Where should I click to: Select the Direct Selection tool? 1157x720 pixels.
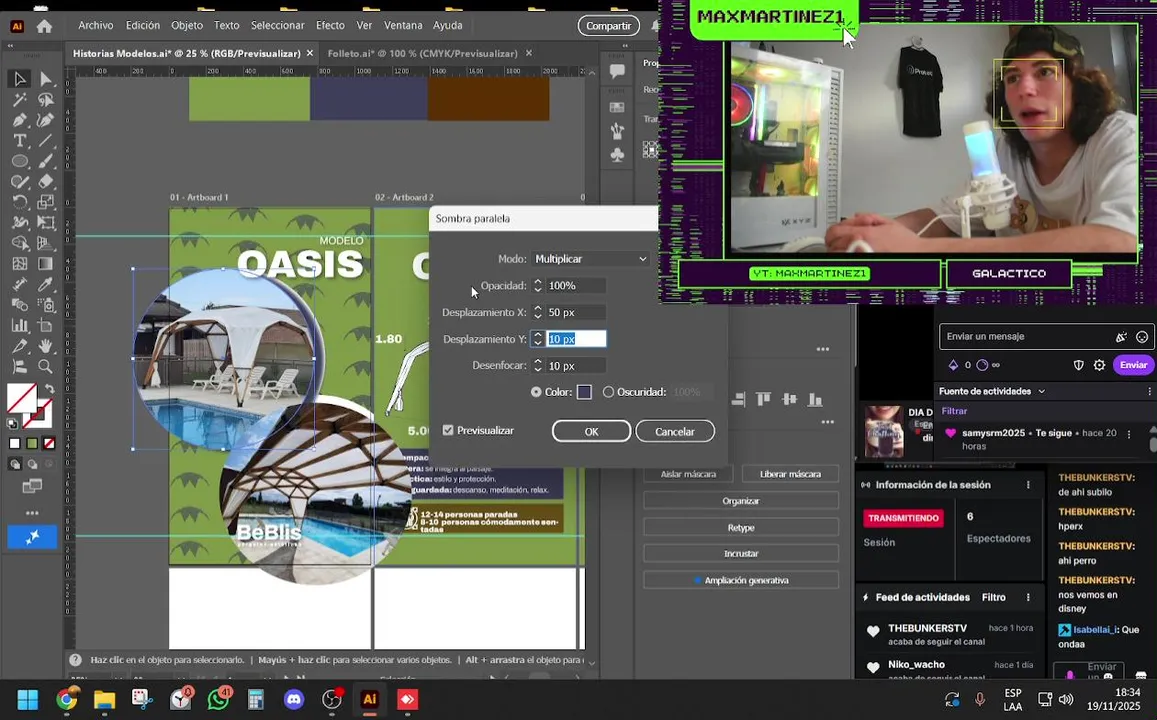point(46,79)
